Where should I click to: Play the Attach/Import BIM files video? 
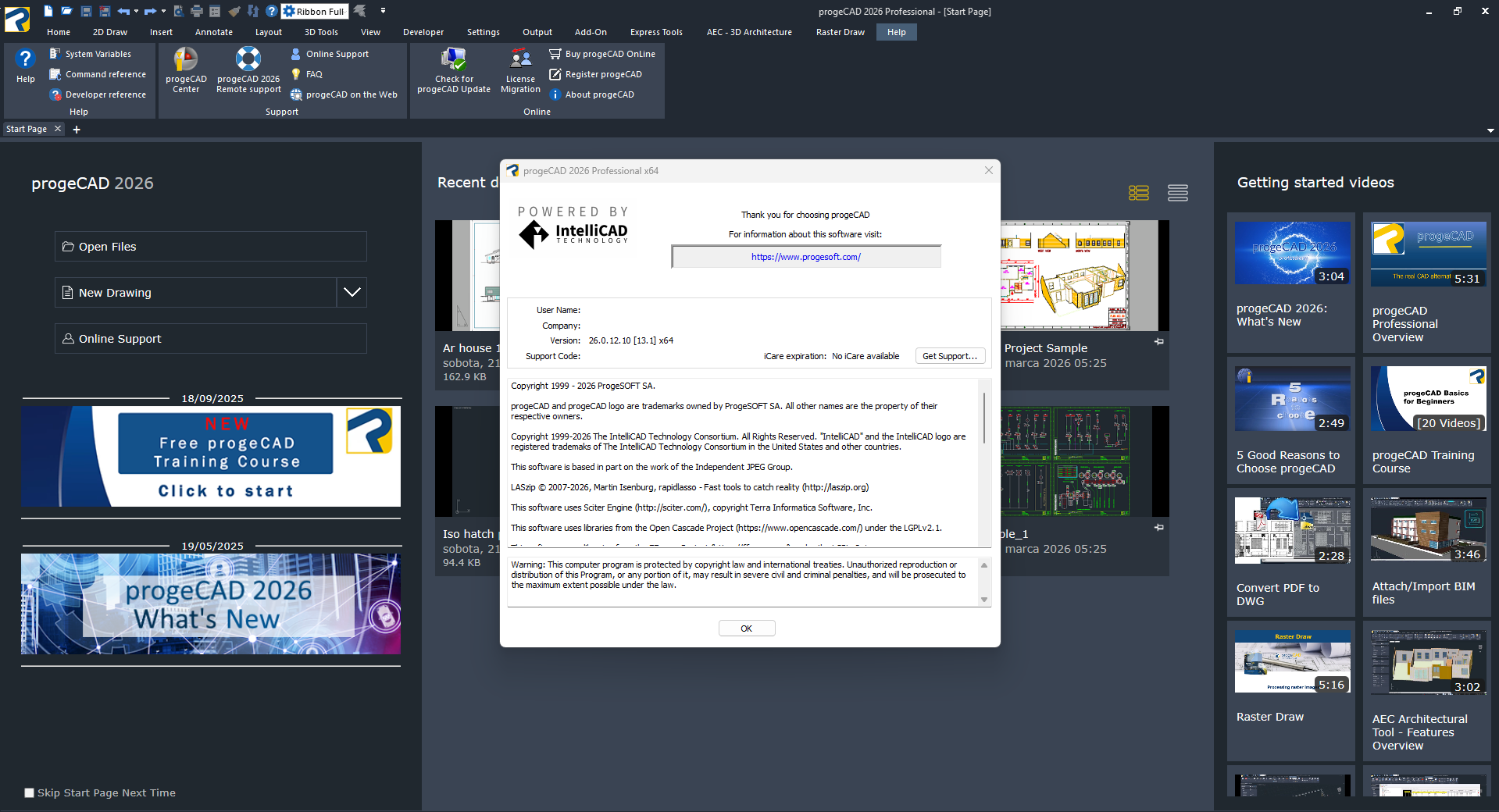[1429, 529]
